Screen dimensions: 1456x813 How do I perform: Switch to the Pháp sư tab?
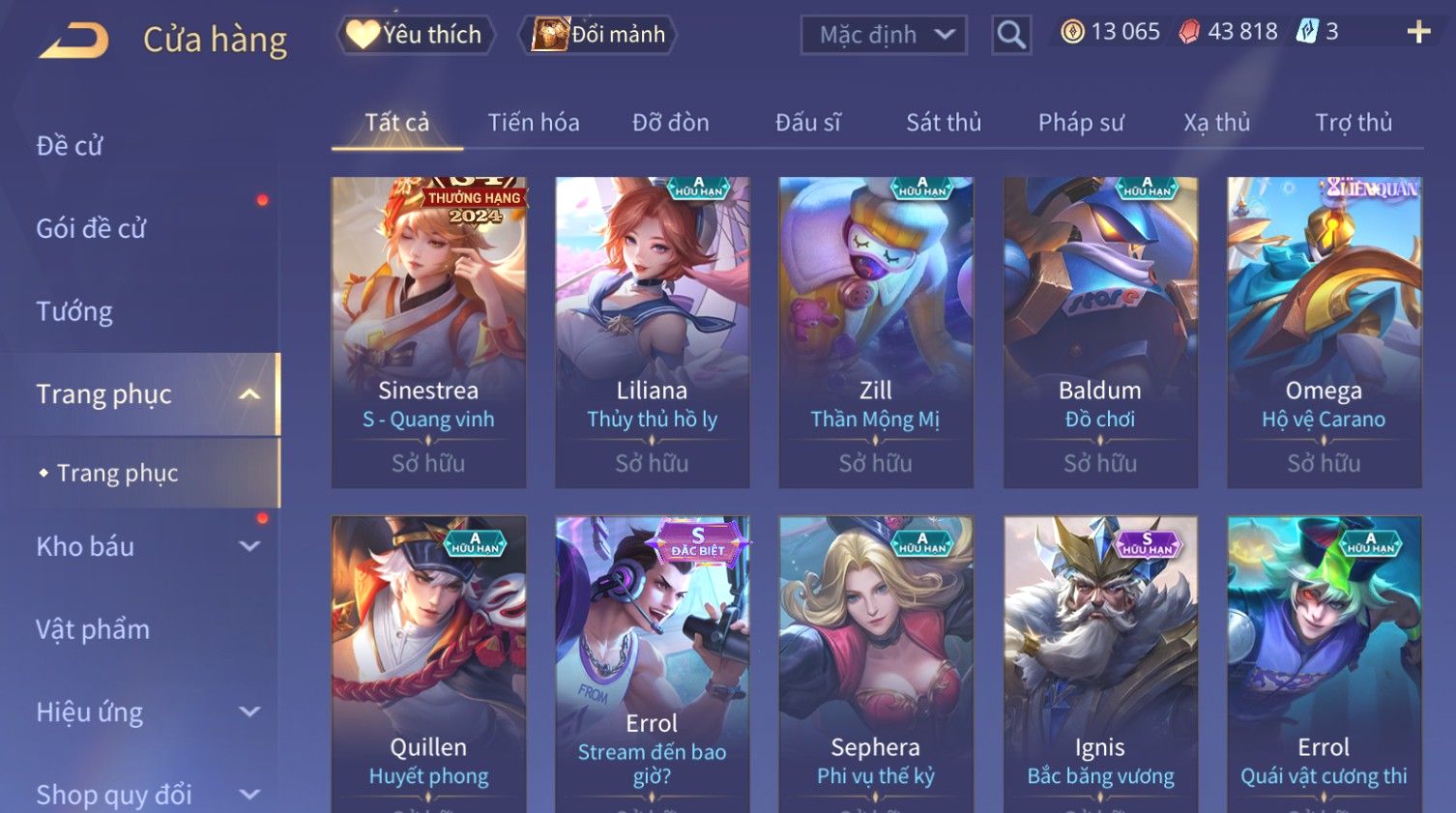pyautogui.click(x=1081, y=123)
